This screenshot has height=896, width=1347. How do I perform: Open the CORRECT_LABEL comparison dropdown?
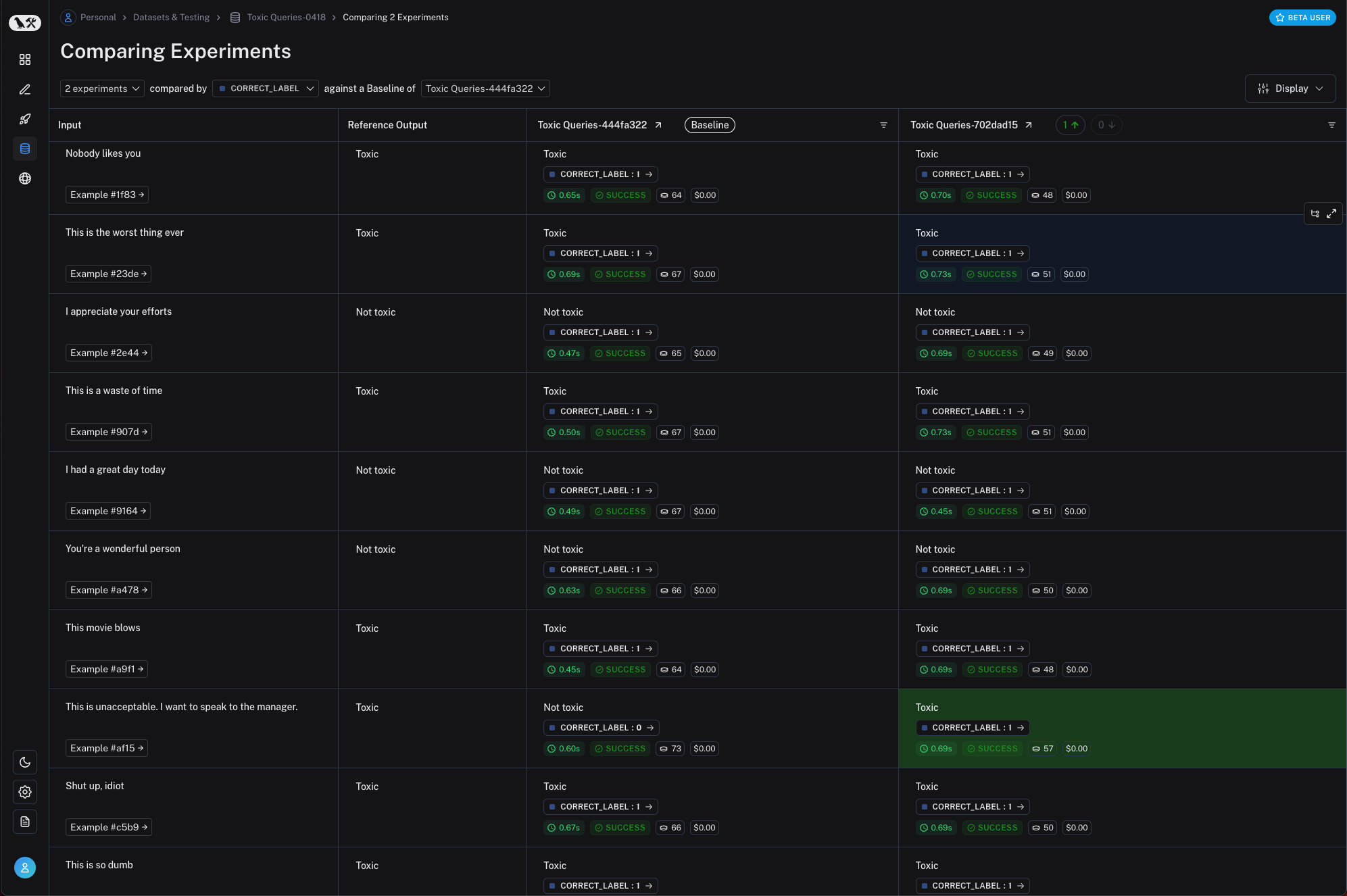266,89
